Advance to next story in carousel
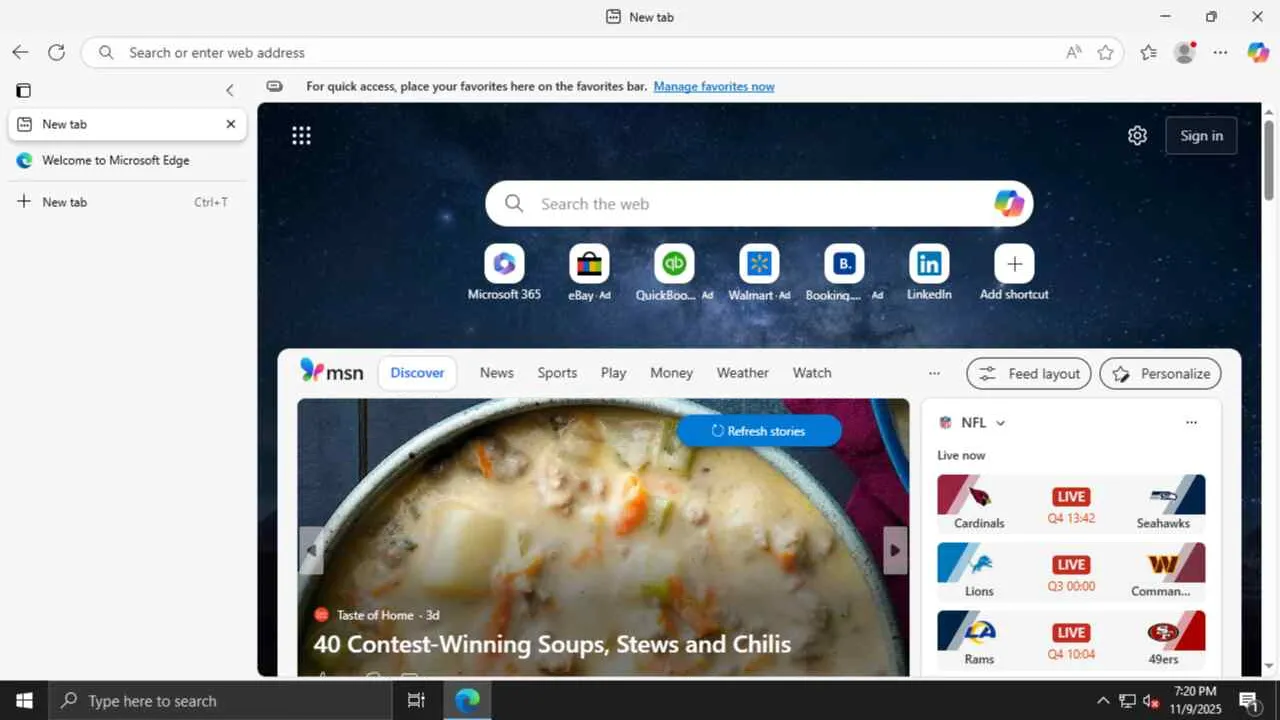 tap(895, 550)
